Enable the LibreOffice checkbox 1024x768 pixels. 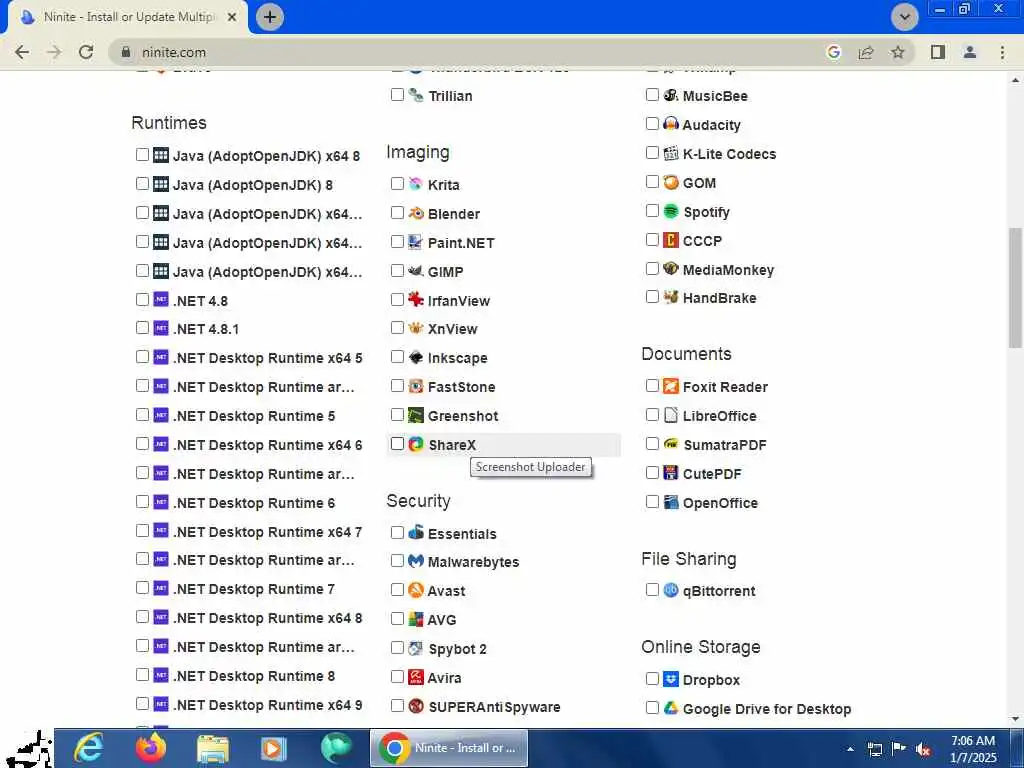click(652, 415)
